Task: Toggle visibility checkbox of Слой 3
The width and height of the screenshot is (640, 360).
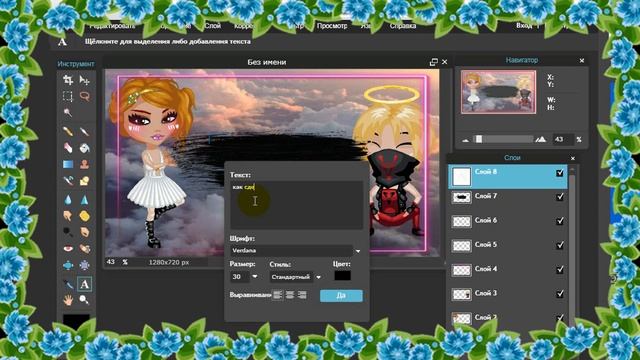Action: [x=560, y=293]
